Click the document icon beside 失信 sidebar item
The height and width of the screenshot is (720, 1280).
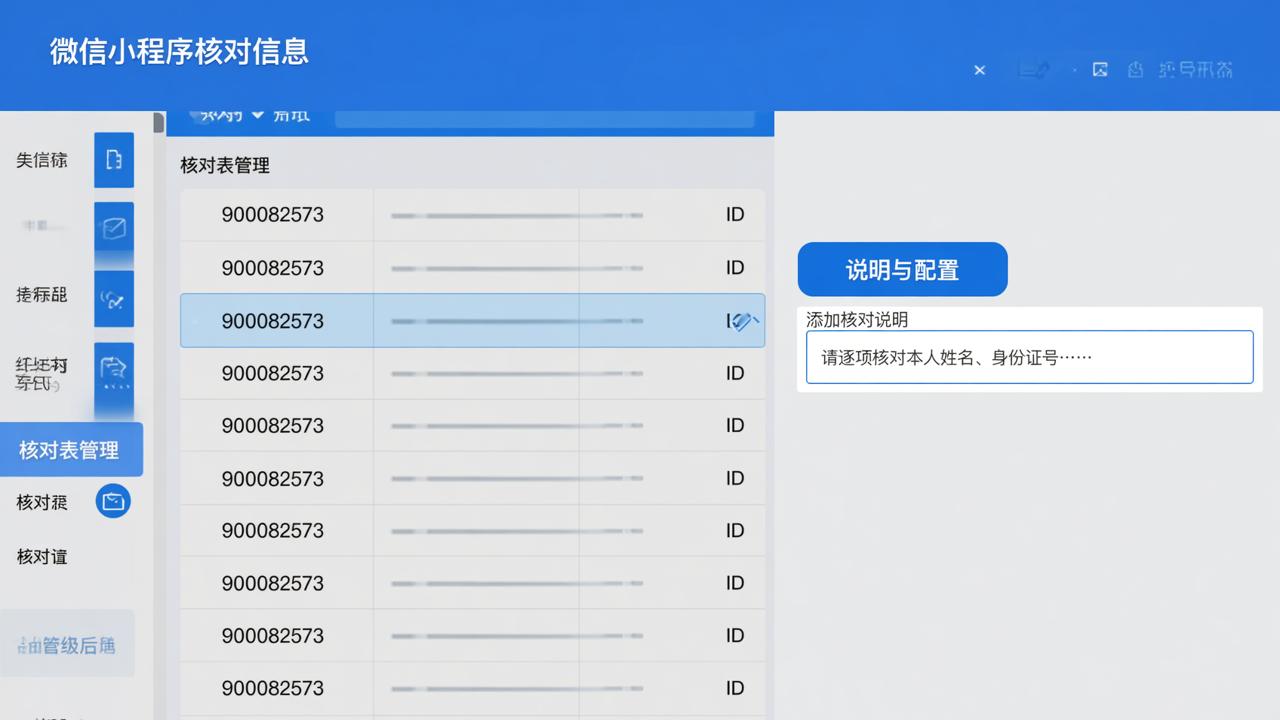pyautogui.click(x=114, y=160)
